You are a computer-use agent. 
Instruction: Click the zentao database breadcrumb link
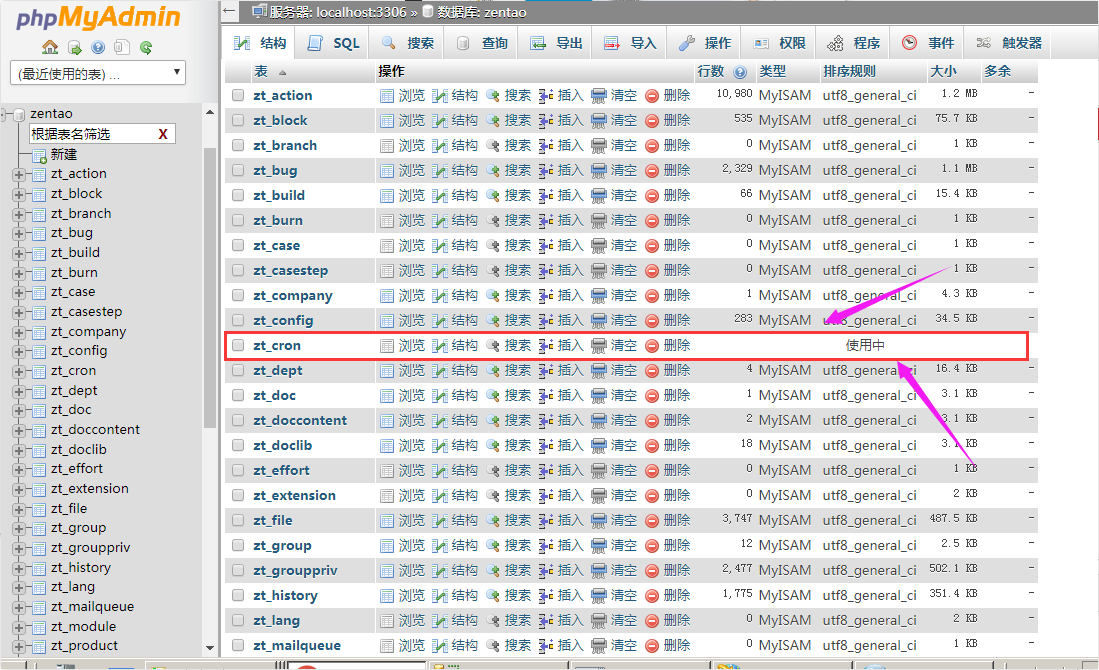(482, 12)
